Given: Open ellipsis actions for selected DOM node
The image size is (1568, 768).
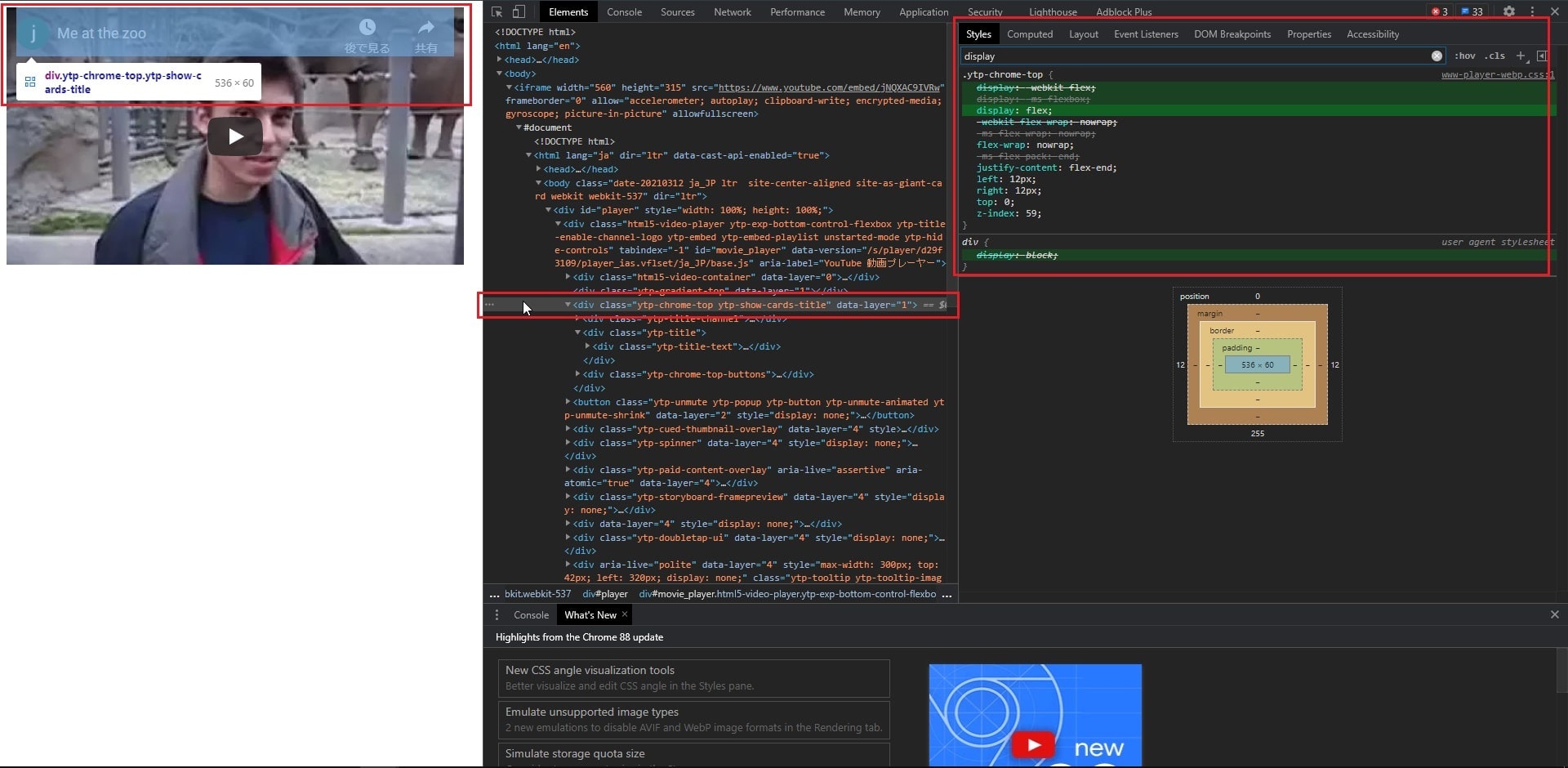Looking at the screenshot, I should (x=489, y=305).
